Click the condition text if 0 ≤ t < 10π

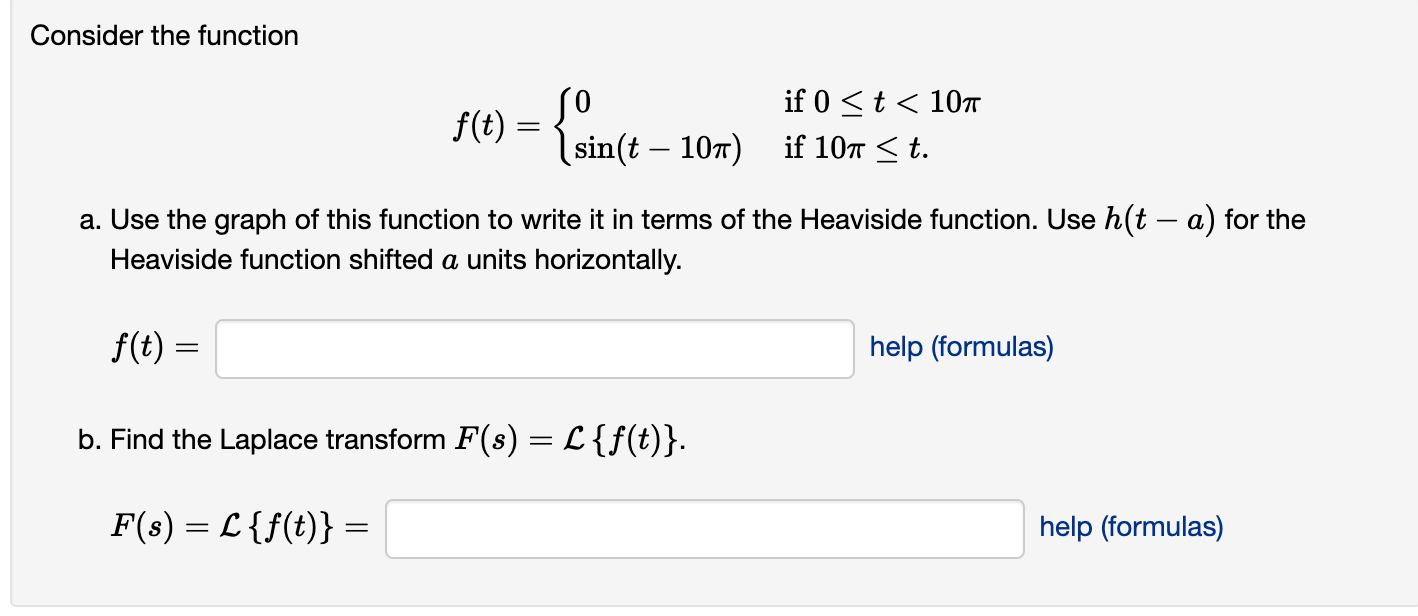click(x=881, y=101)
